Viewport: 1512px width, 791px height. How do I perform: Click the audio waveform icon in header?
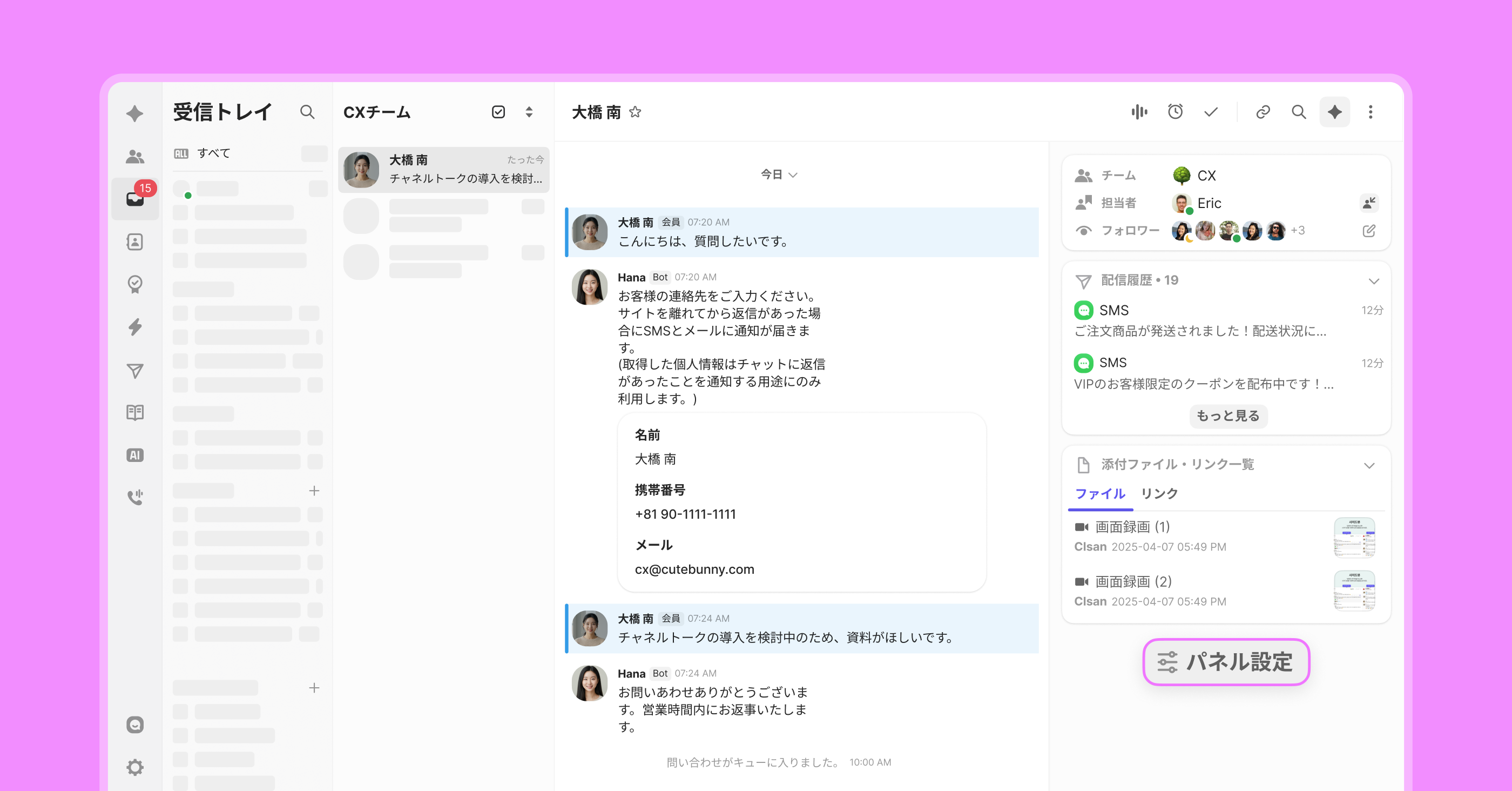[1139, 112]
